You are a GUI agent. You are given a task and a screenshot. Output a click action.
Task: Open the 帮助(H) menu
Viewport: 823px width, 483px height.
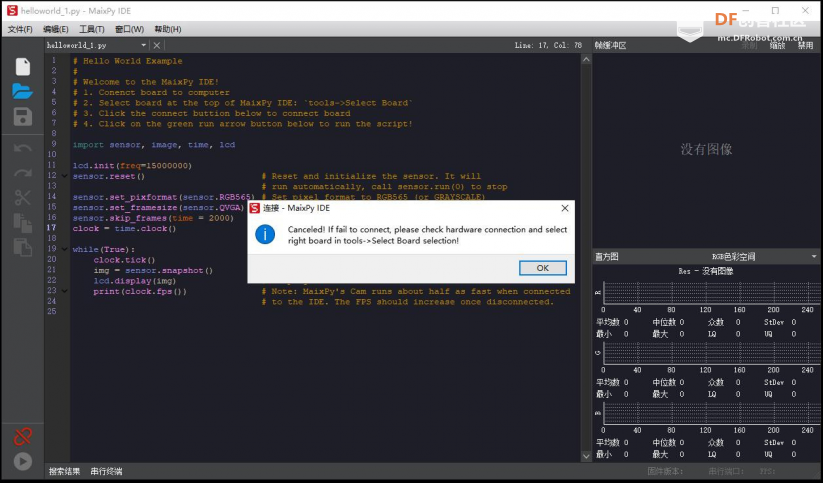[x=168, y=29]
